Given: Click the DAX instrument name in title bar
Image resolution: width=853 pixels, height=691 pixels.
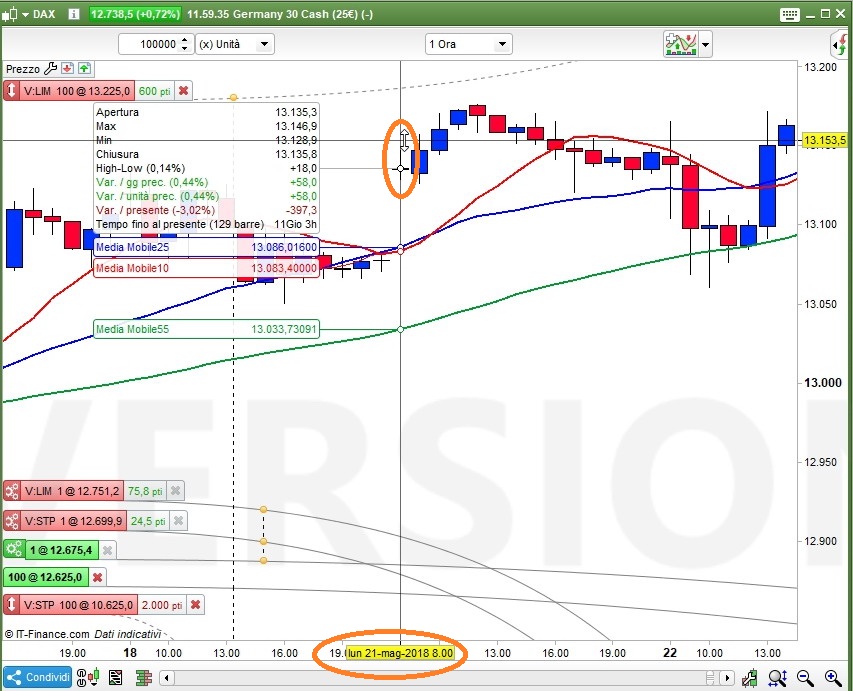Looking at the screenshot, I should point(44,14).
